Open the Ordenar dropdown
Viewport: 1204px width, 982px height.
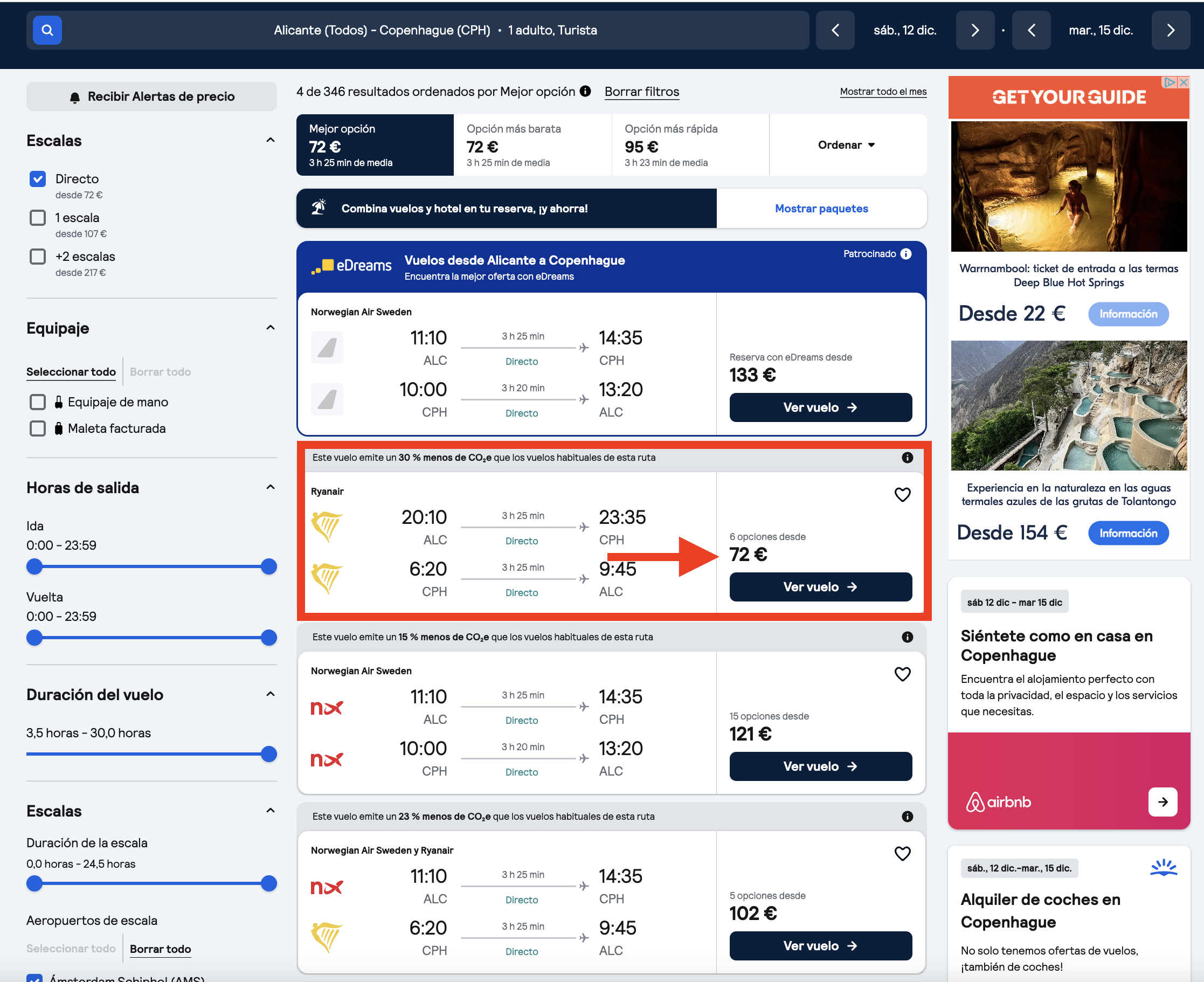847,145
